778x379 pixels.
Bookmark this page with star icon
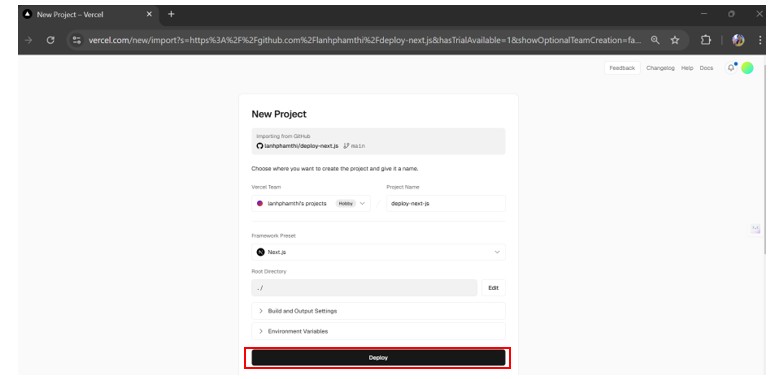(675, 41)
